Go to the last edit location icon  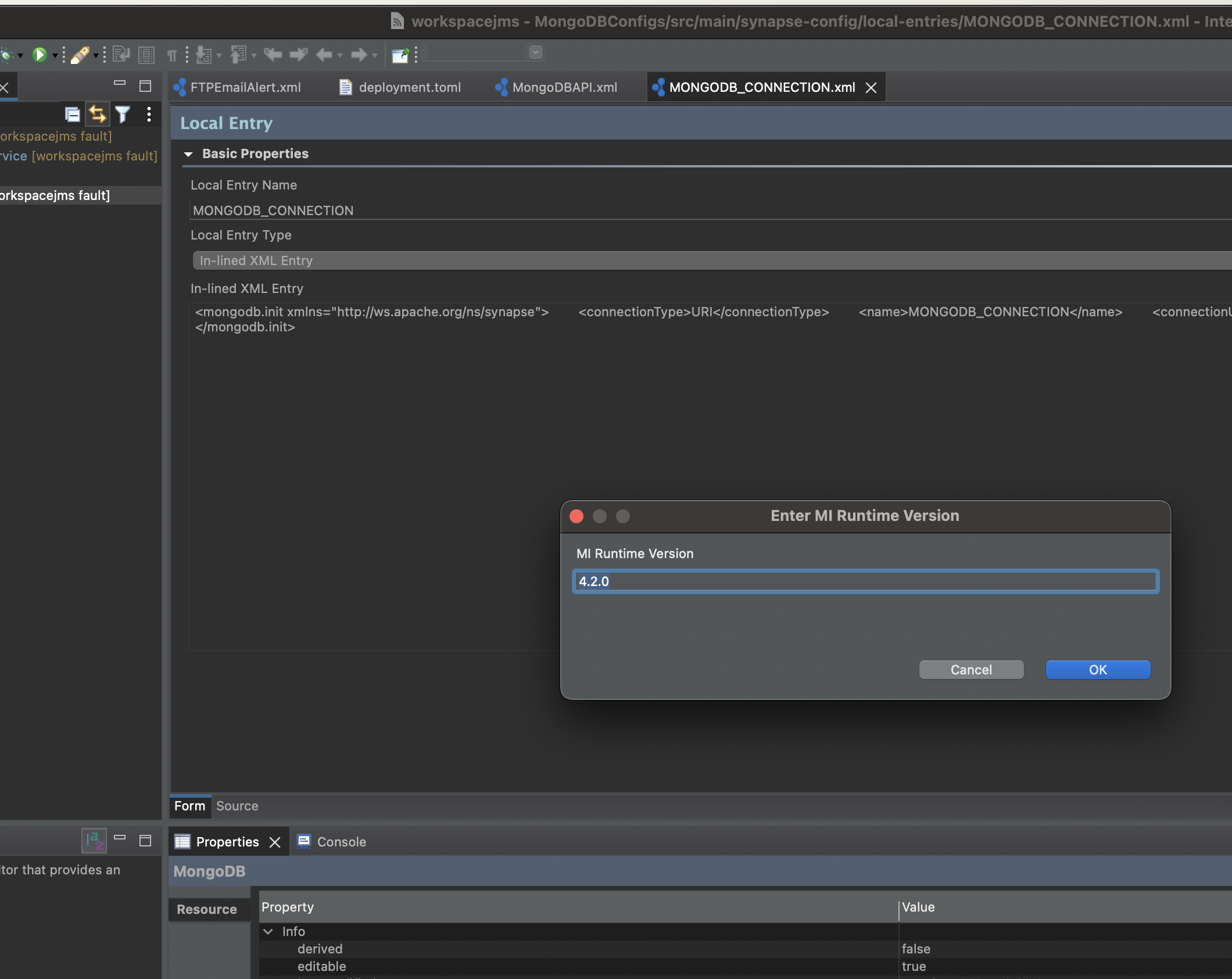tap(273, 55)
